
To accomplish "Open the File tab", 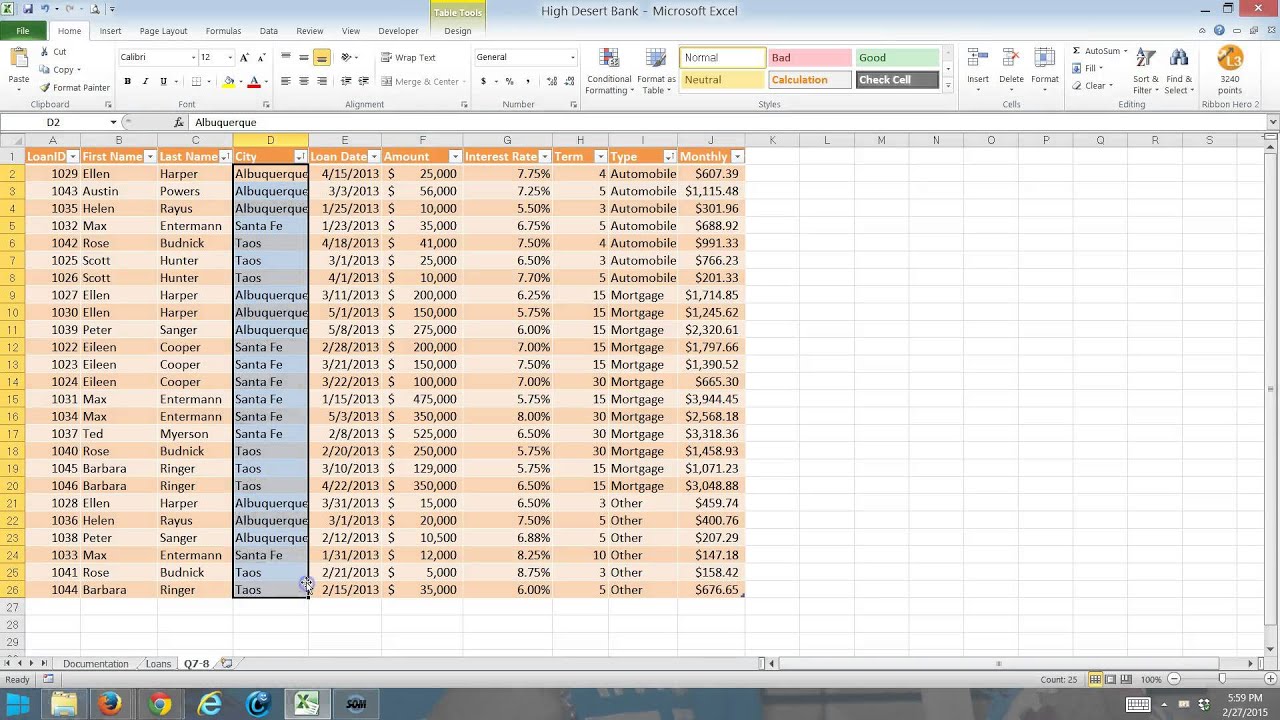I will click(x=22, y=31).
